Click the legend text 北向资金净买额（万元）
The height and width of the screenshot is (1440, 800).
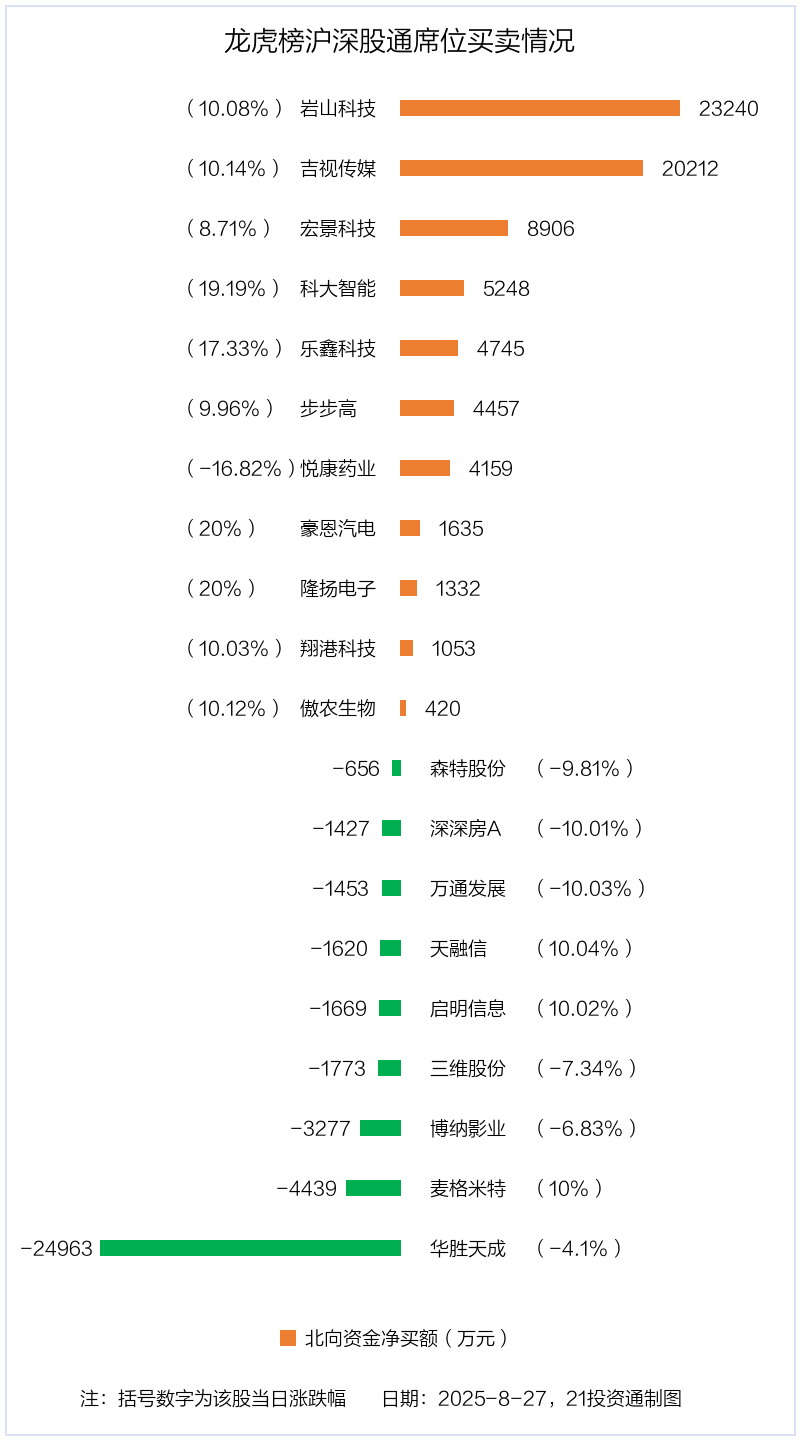click(407, 1338)
